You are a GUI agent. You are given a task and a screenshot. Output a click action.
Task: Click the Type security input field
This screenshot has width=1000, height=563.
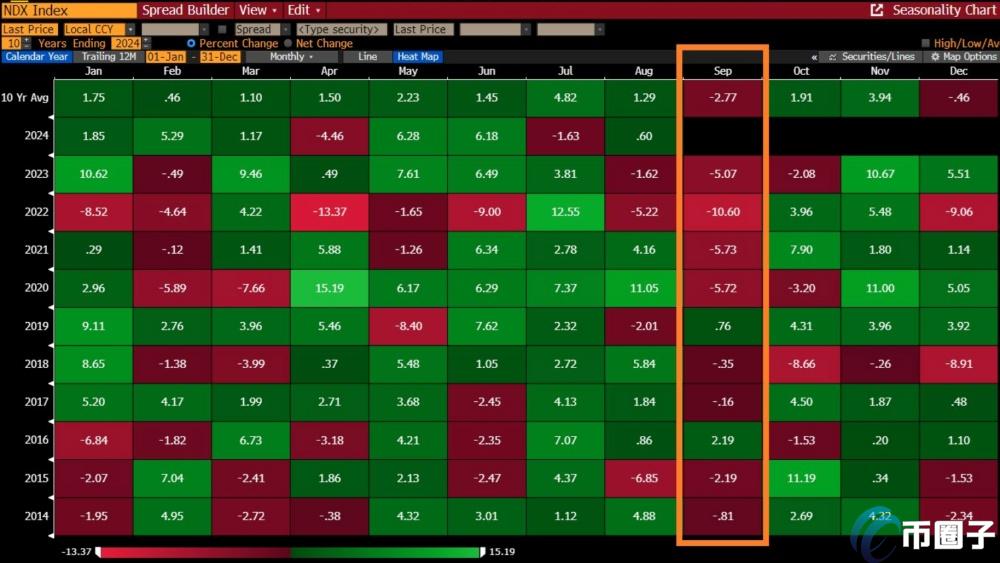[341, 30]
